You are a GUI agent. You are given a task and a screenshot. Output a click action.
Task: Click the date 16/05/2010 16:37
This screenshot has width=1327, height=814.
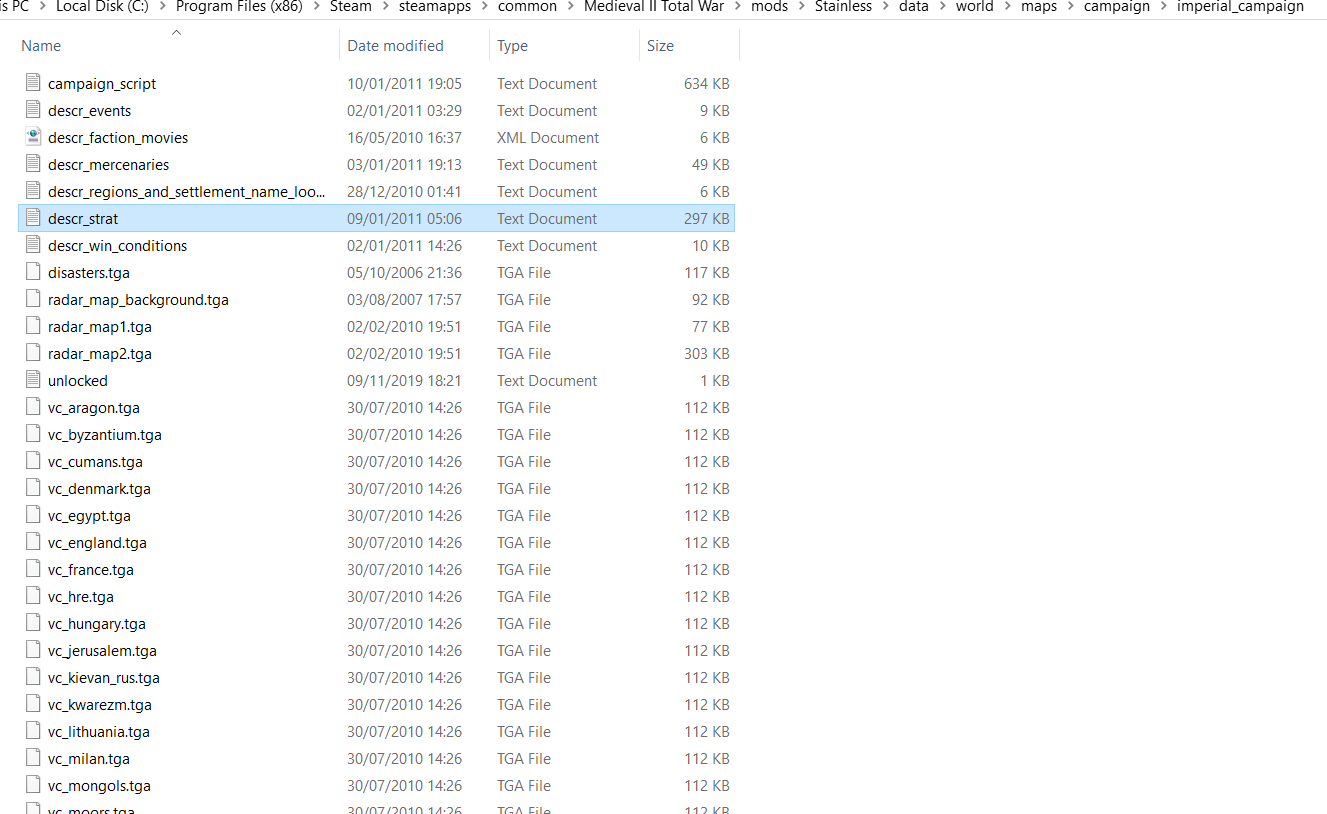pos(404,137)
